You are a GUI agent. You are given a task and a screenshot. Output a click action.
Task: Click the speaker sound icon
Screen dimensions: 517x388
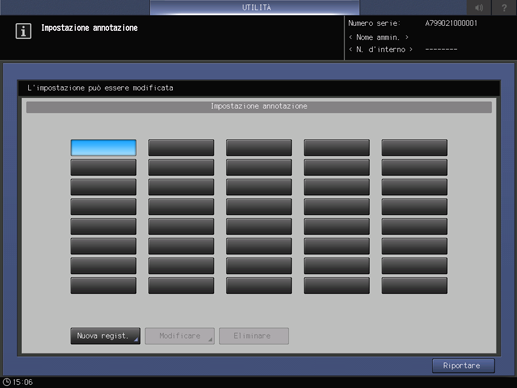(479, 7)
